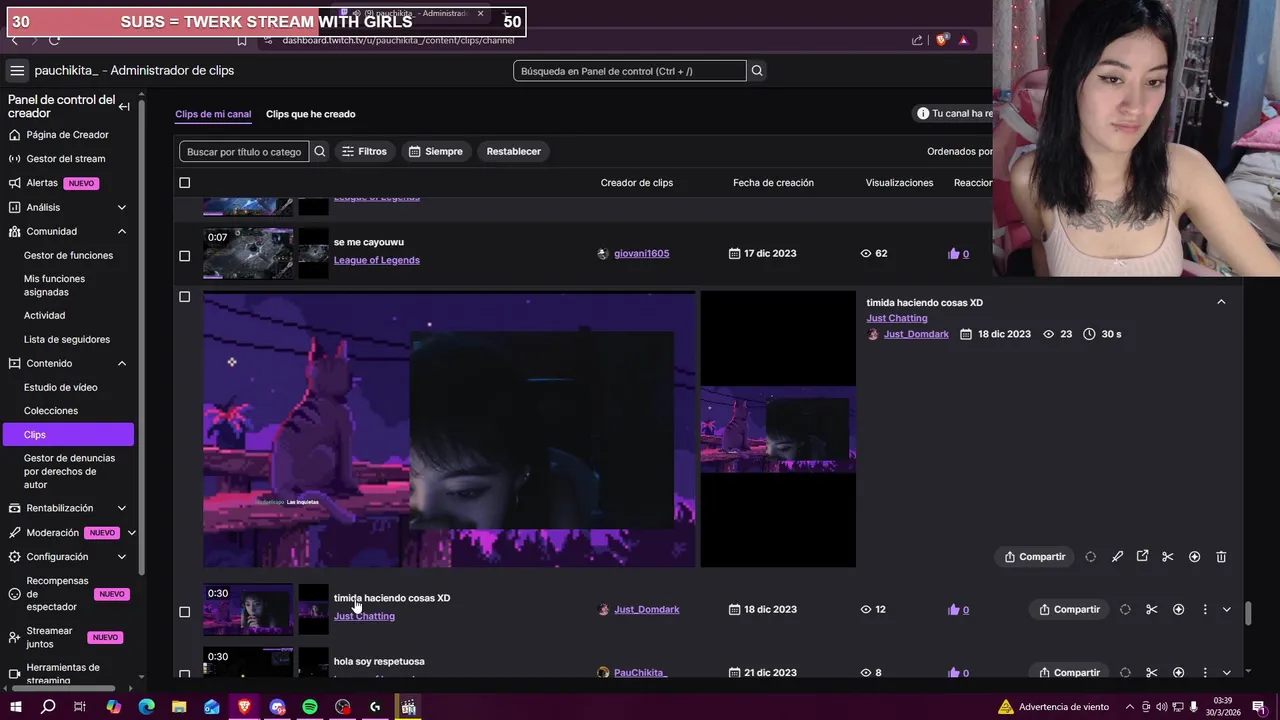Open Brave Shields lion icon
1280x720 pixels.
941,40
